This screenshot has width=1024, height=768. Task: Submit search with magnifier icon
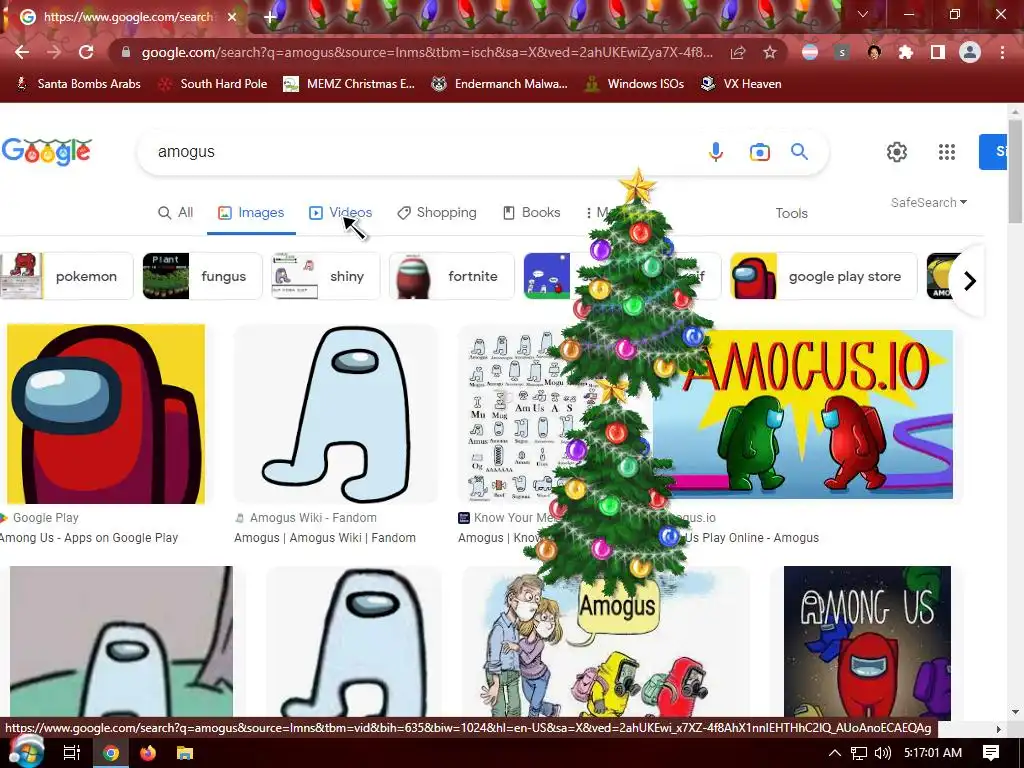[799, 152]
